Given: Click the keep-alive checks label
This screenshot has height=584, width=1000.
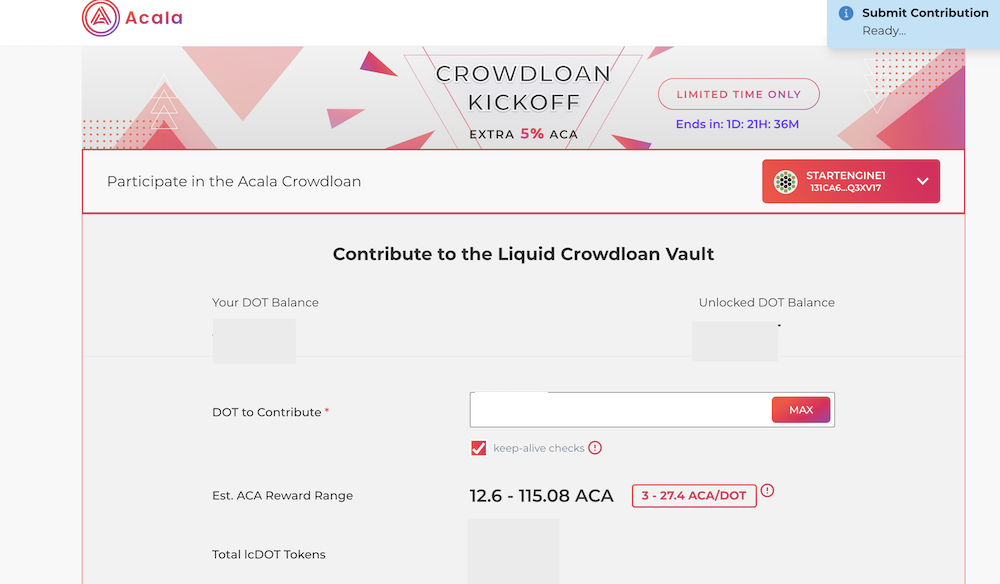Looking at the screenshot, I should pos(538,448).
